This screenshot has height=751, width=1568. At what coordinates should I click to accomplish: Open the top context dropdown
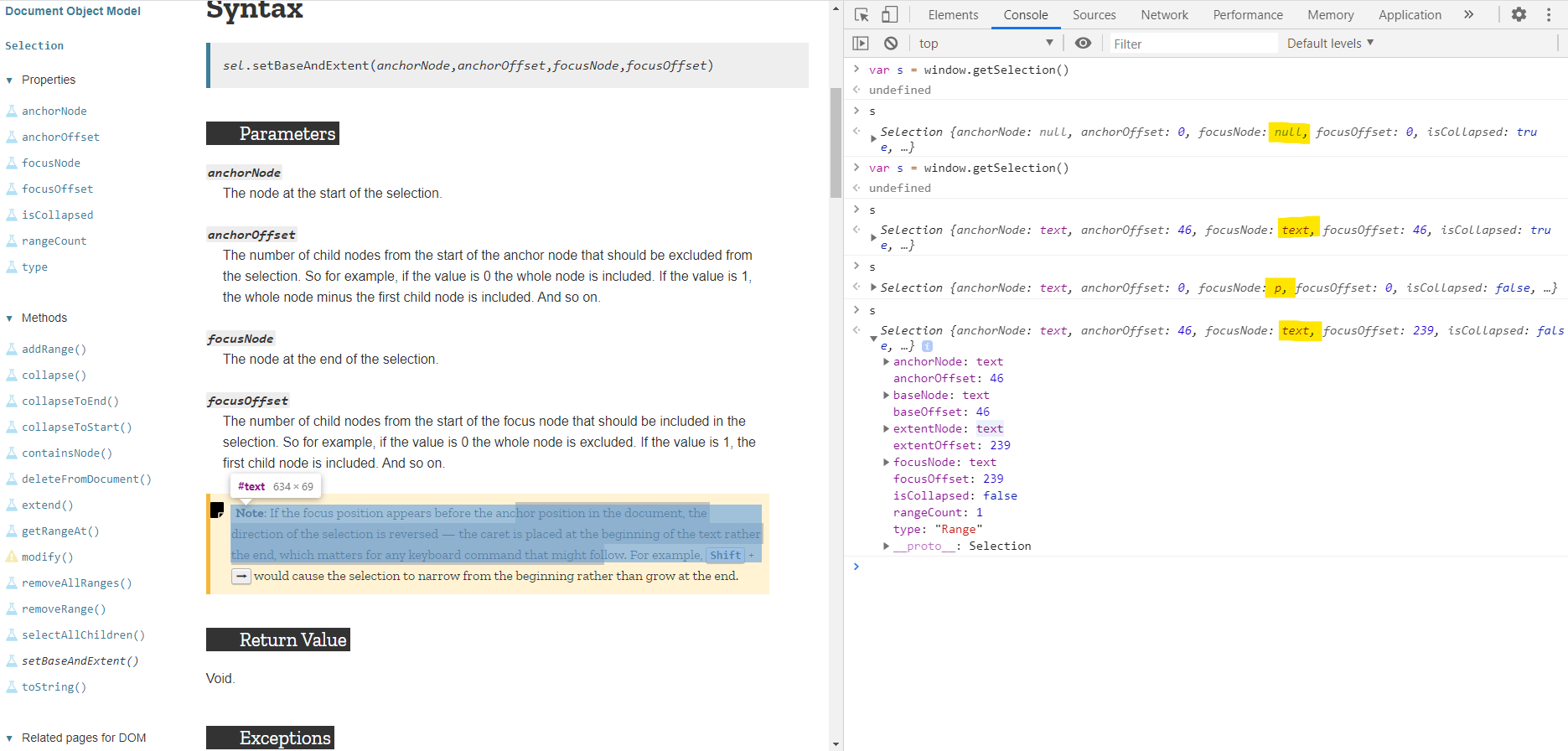(x=986, y=44)
